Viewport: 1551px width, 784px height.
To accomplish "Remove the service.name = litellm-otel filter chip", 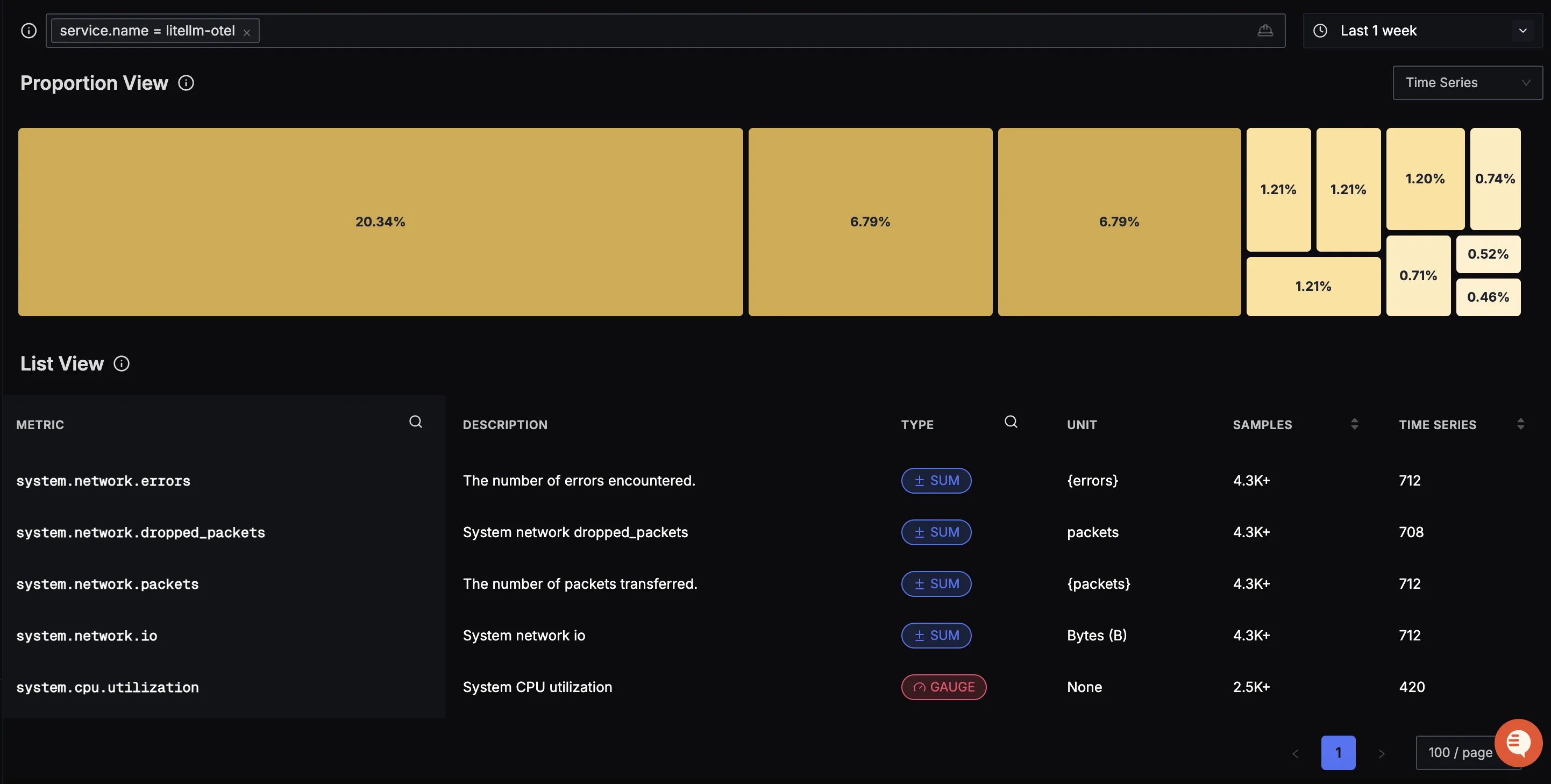I will pyautogui.click(x=247, y=31).
